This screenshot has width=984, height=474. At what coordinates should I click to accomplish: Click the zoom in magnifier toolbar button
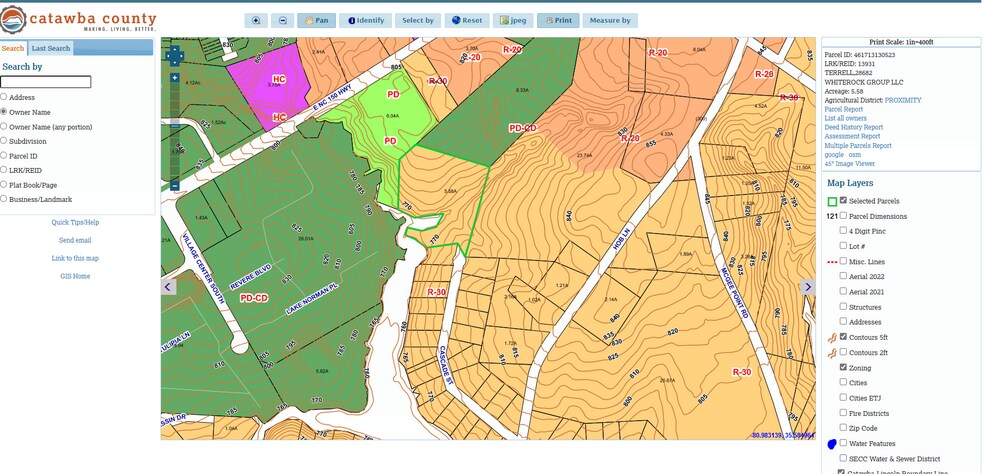(x=257, y=20)
